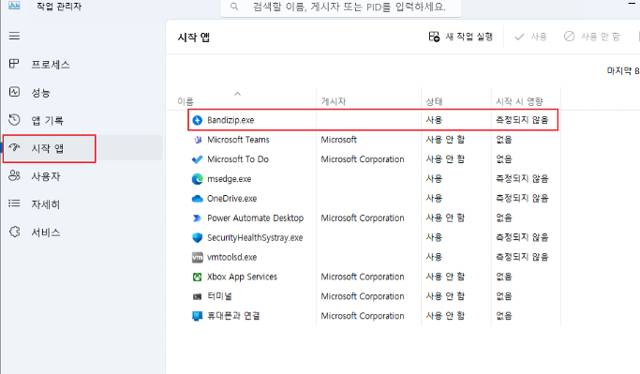
Task: Go to the 자세히 page
Action: [x=82, y=204]
